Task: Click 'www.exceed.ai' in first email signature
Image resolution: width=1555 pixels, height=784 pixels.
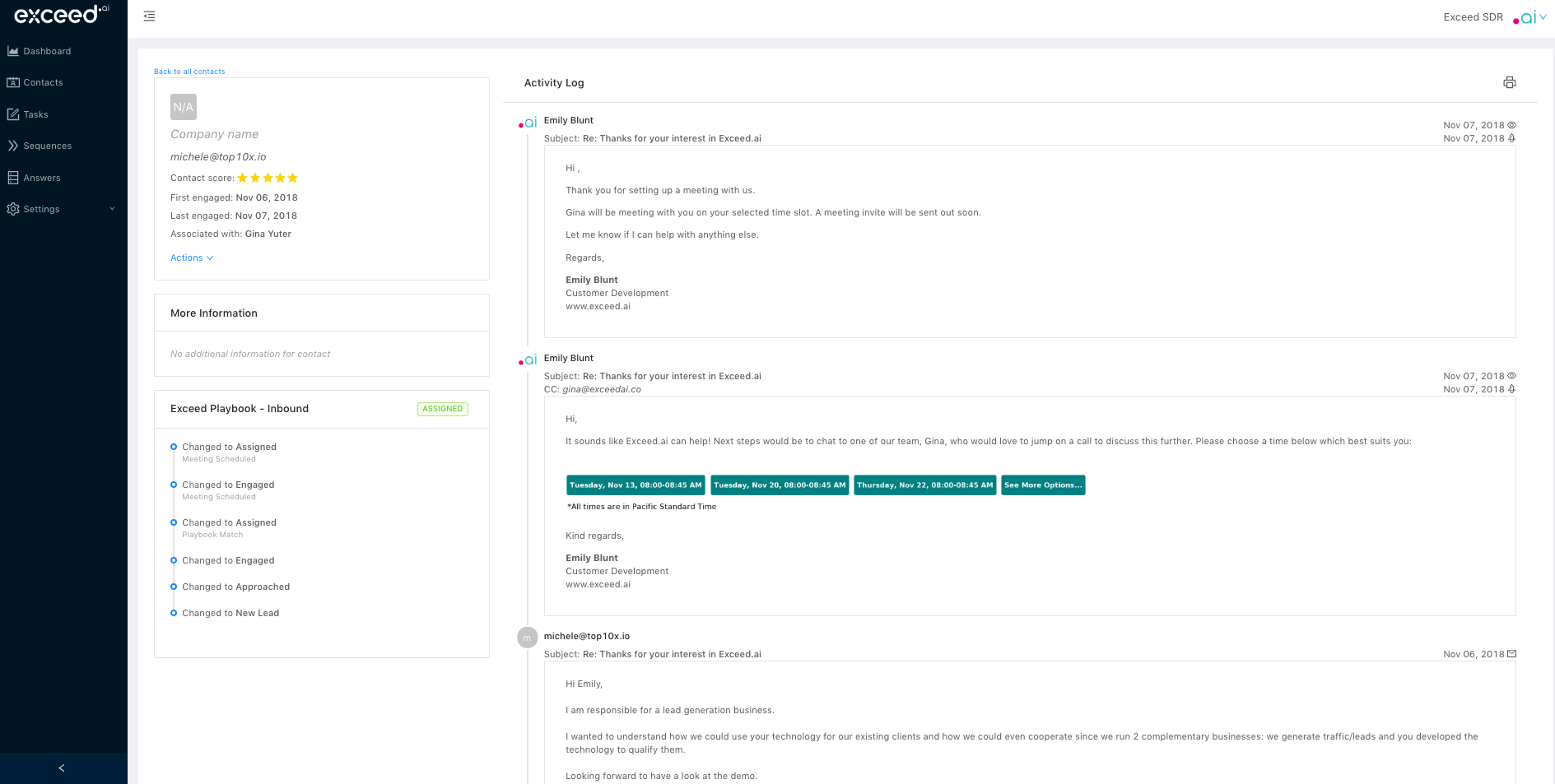Action: coord(598,306)
